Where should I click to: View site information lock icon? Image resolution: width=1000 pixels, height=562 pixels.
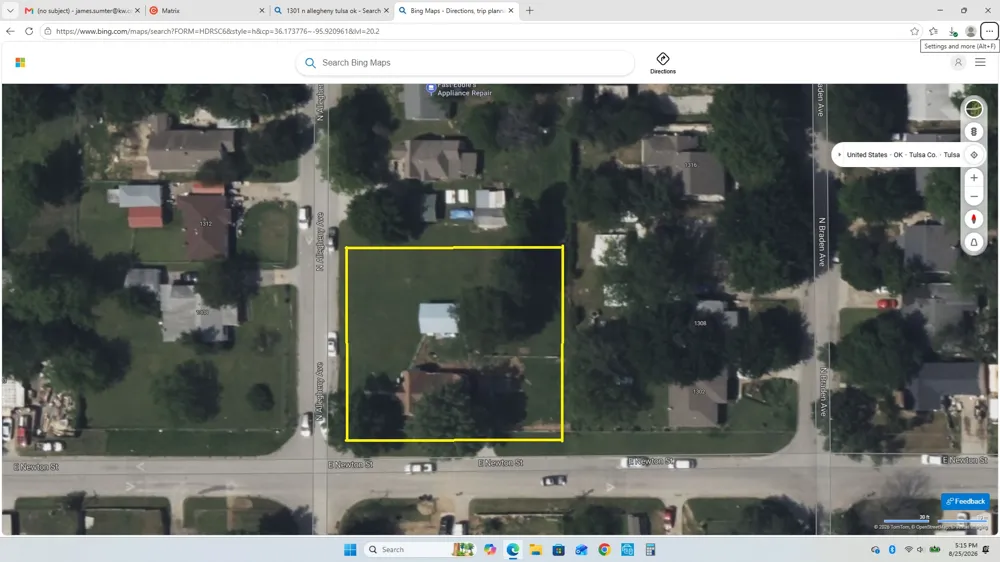coord(48,31)
